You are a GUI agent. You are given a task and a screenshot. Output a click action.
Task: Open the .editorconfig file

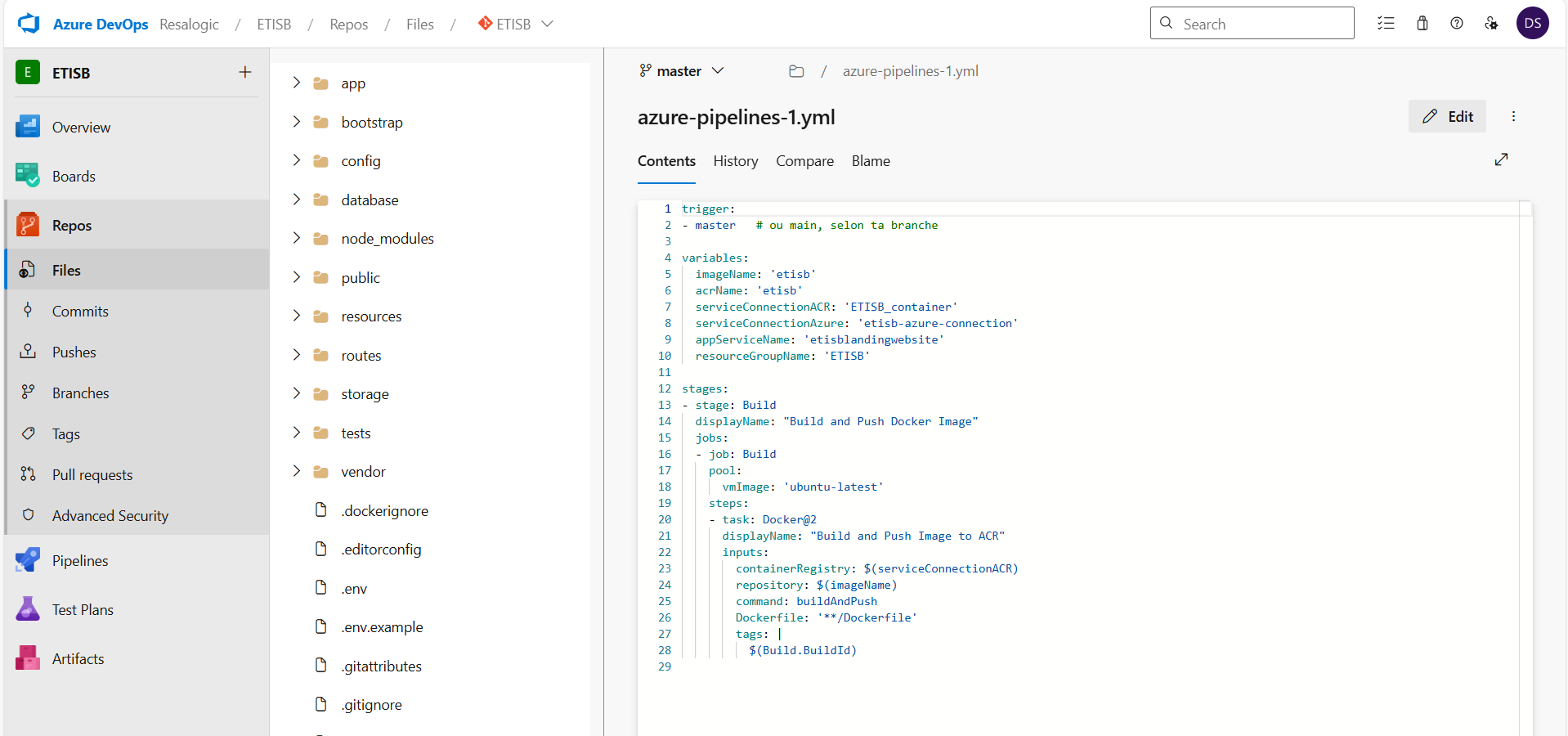tap(381, 549)
